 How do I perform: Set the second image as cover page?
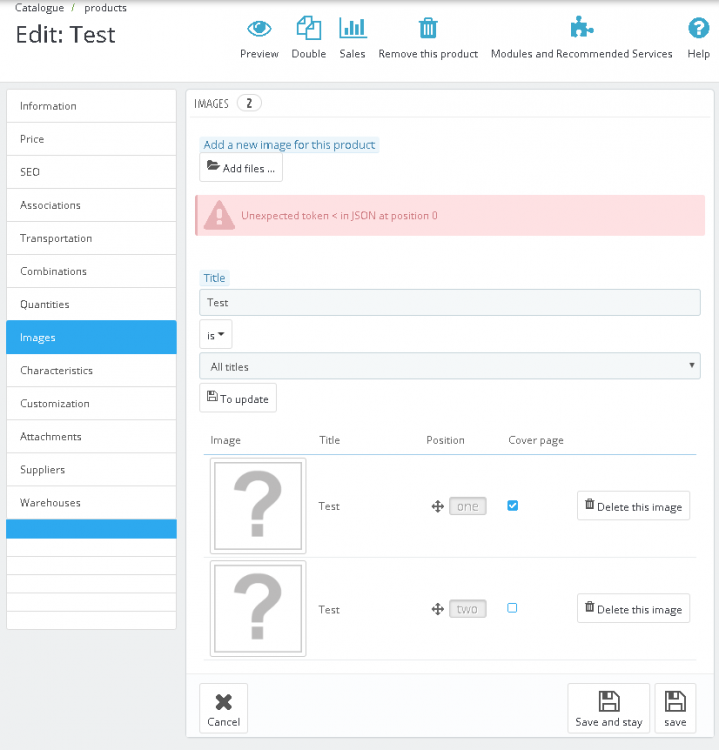click(513, 608)
